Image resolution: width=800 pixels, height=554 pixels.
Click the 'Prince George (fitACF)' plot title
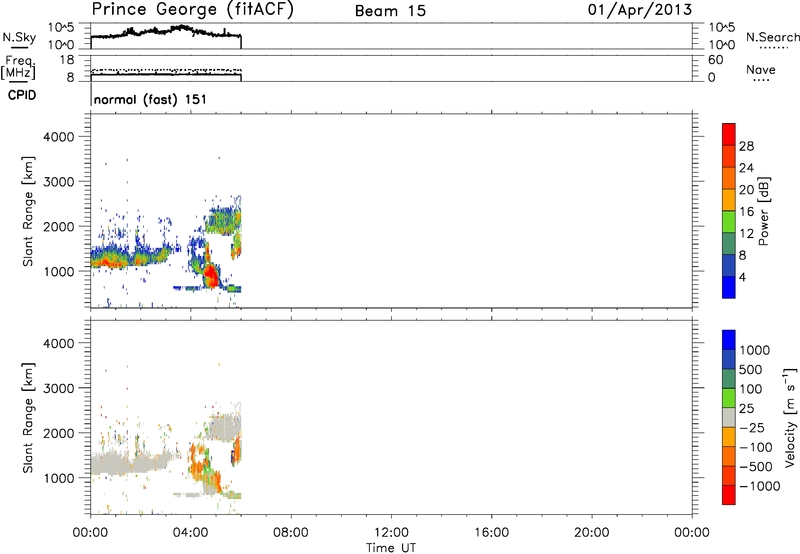click(x=193, y=10)
